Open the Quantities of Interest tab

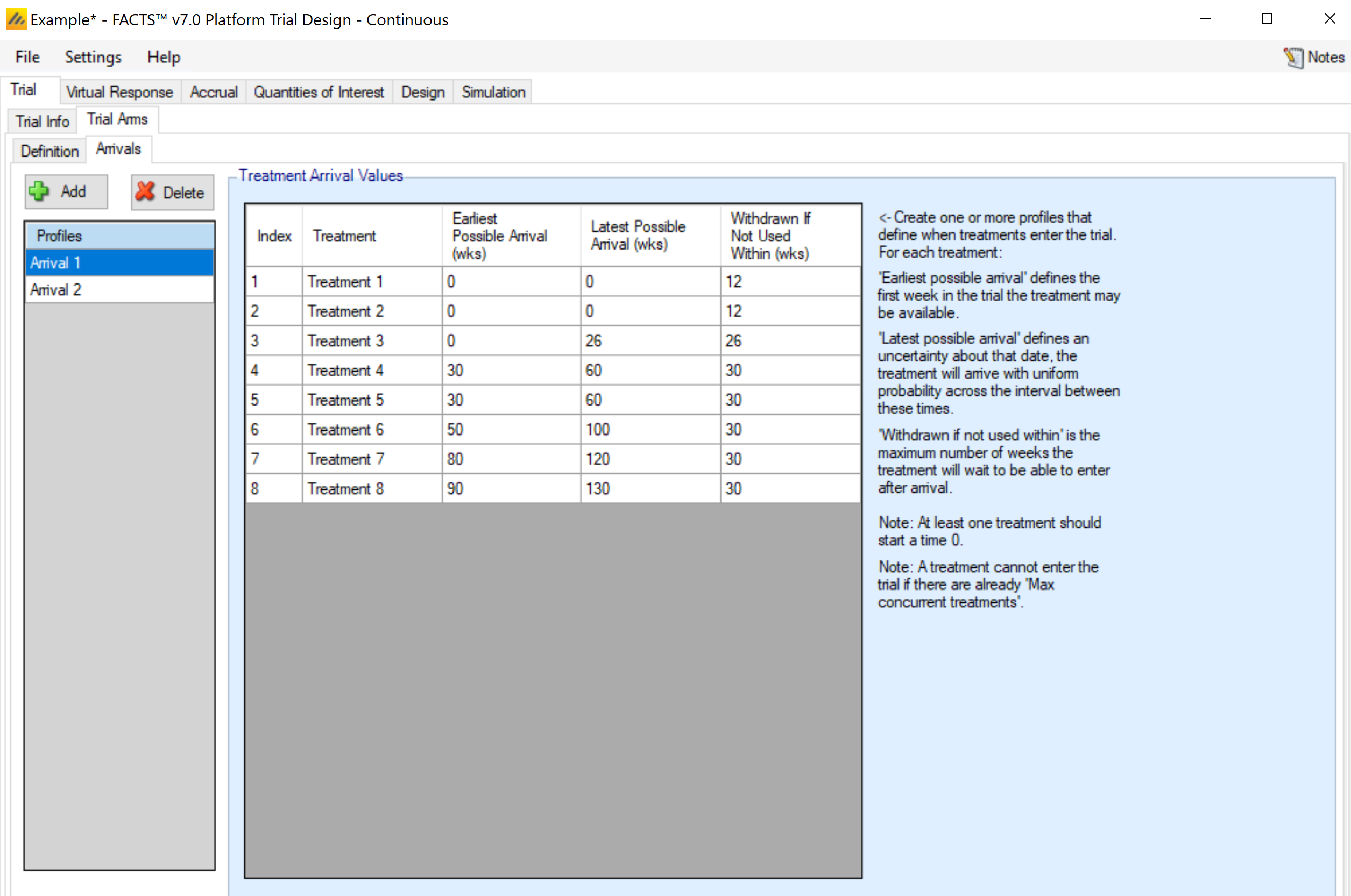pyautogui.click(x=319, y=92)
